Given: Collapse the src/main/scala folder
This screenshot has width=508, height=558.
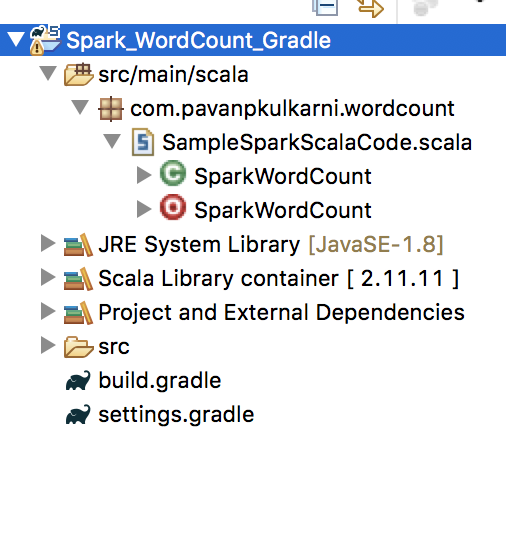Looking at the screenshot, I should point(48,73).
